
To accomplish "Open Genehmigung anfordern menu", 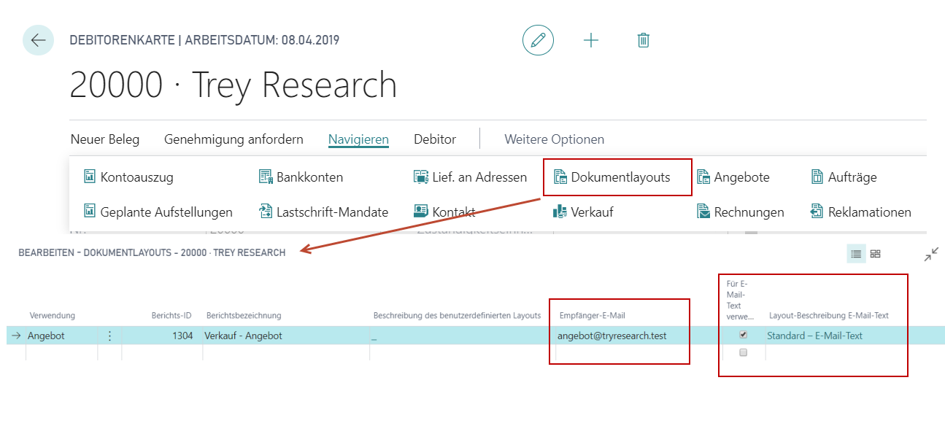I will click(234, 140).
